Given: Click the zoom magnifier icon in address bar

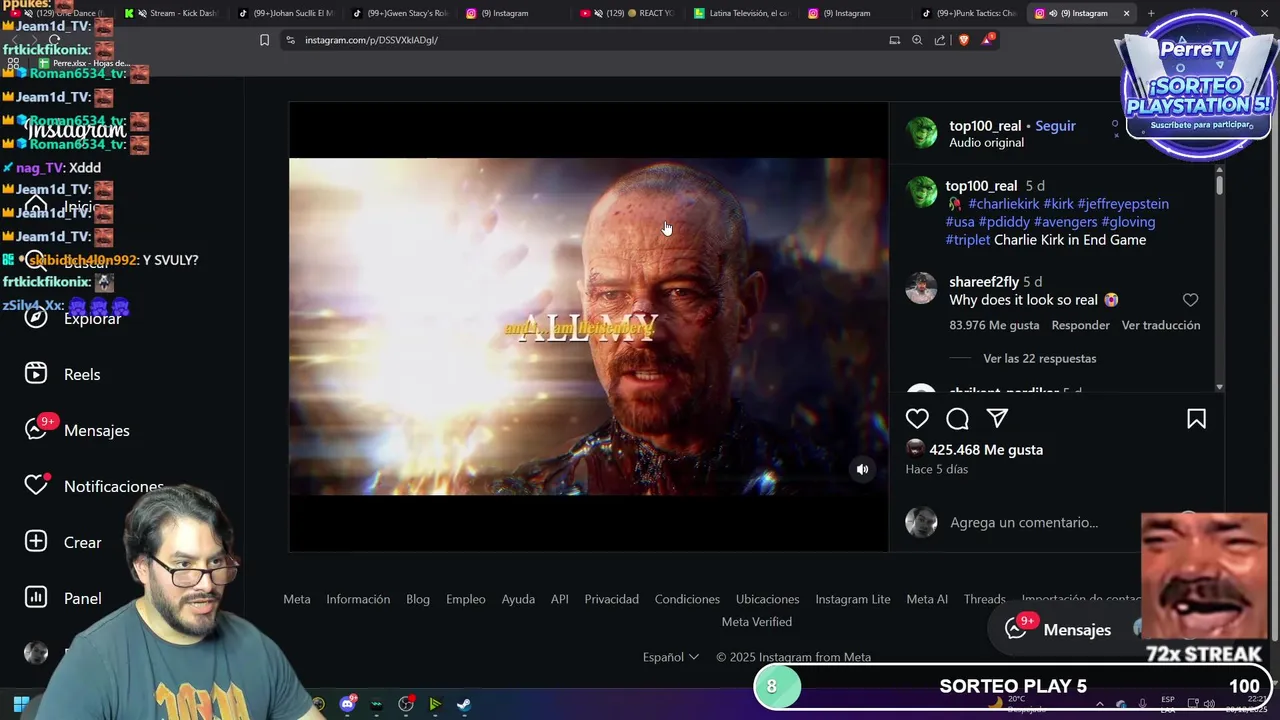Looking at the screenshot, I should [x=917, y=40].
